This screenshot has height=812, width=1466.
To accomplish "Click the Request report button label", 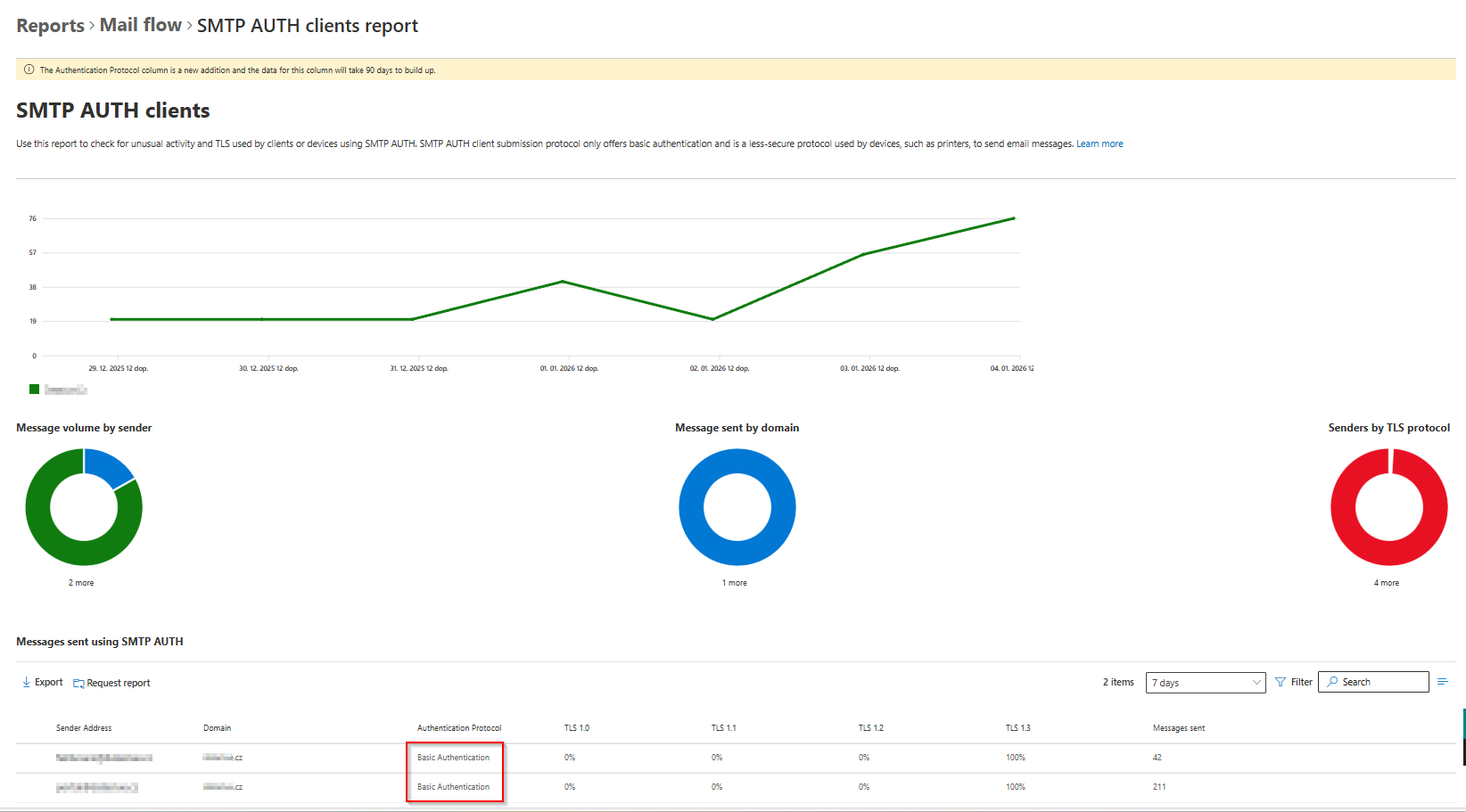I will (119, 684).
